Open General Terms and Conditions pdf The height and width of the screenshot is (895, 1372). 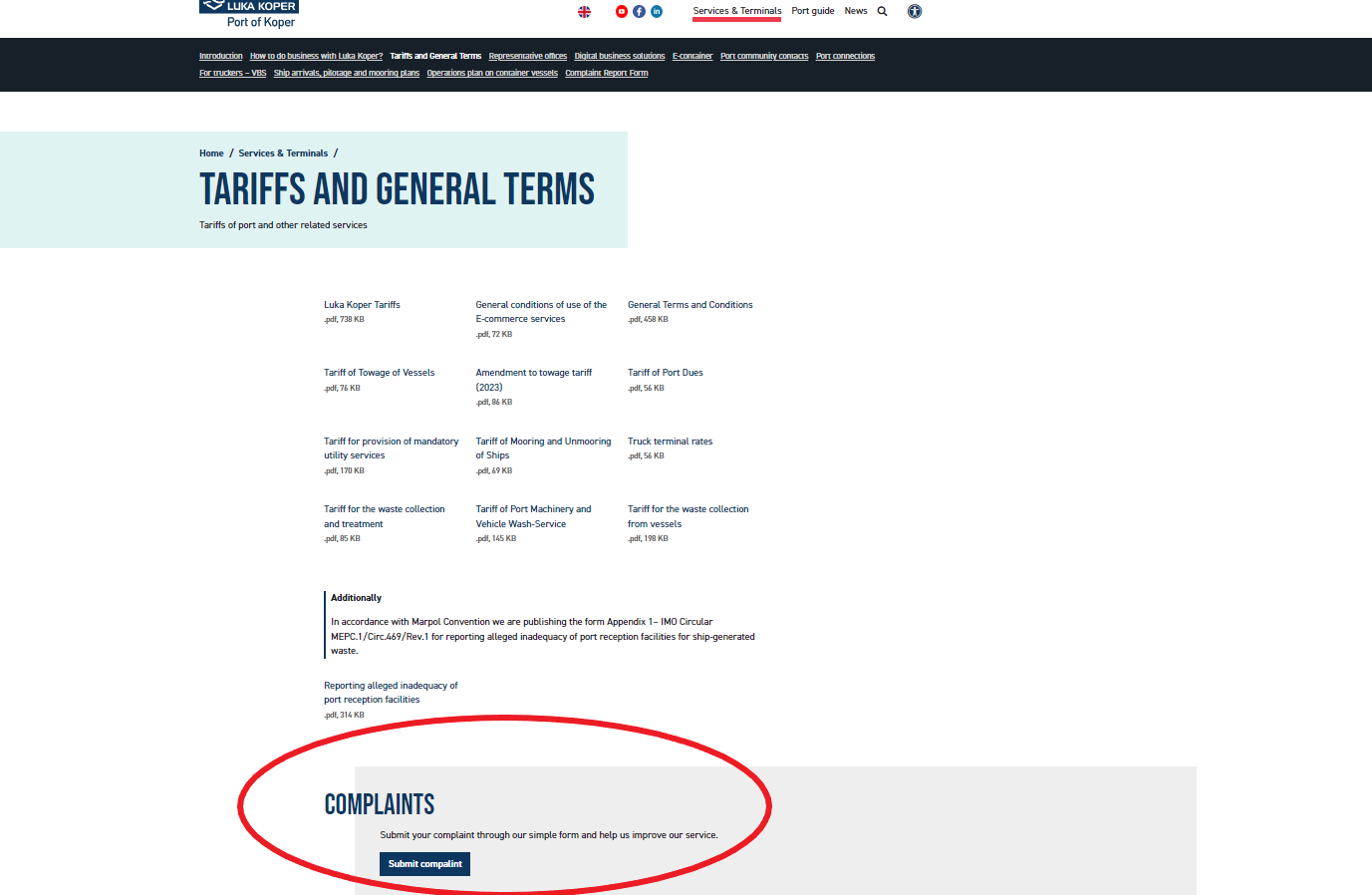pyautogui.click(x=690, y=305)
